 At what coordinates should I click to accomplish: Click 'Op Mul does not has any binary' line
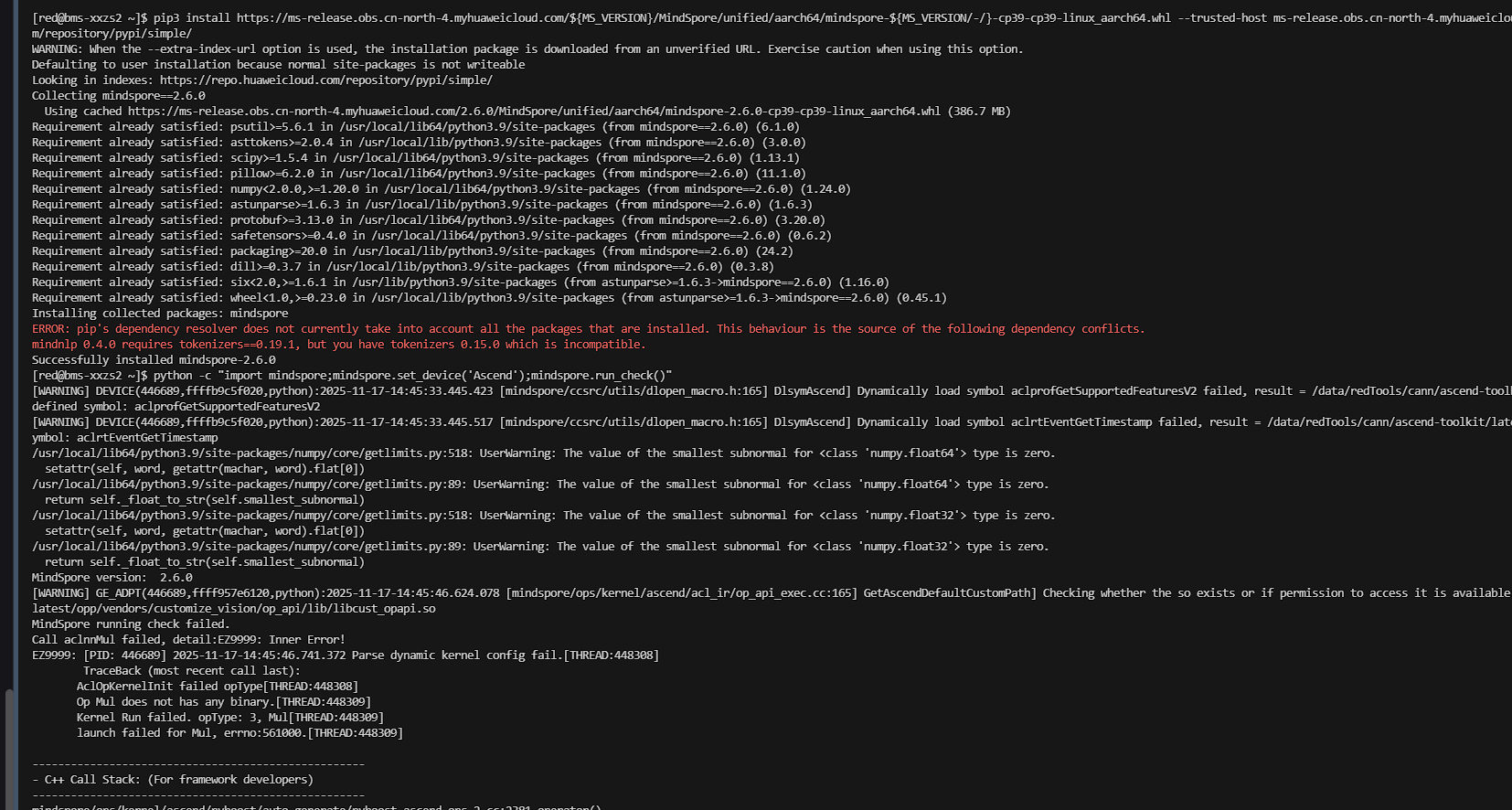pos(223,702)
